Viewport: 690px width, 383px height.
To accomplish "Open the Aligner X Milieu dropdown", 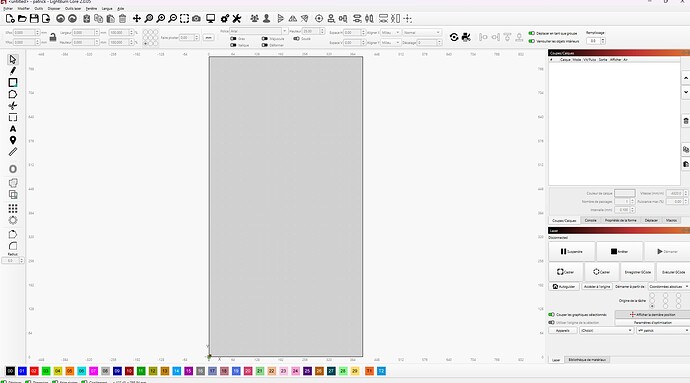I will (391, 33).
